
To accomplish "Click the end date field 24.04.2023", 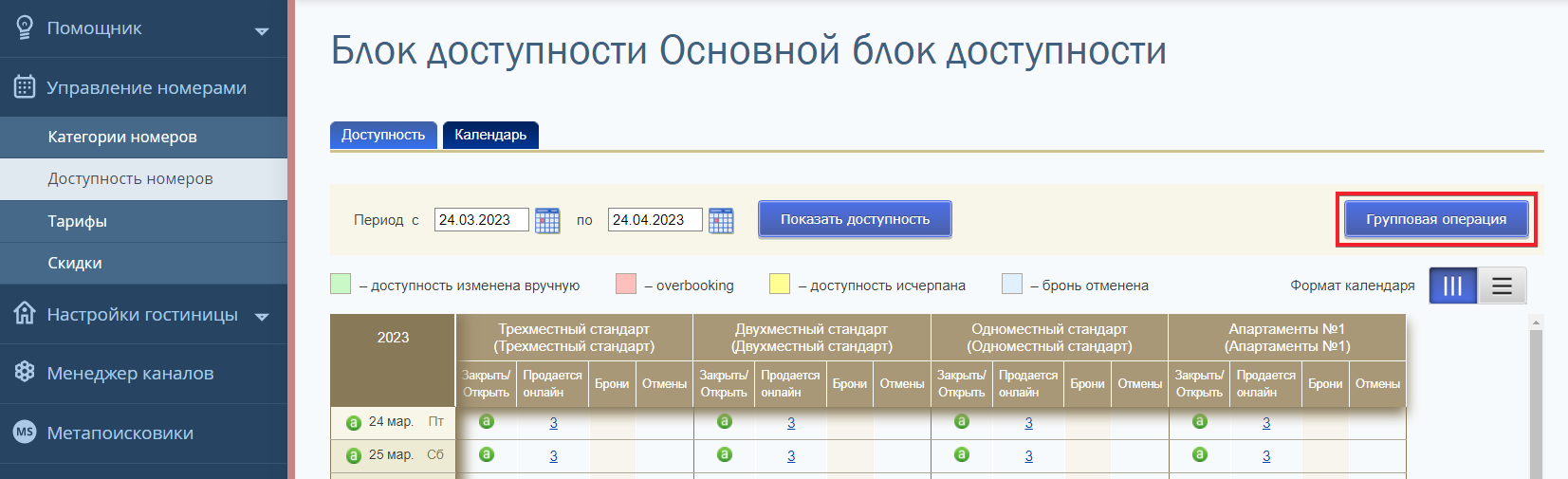I will (655, 220).
